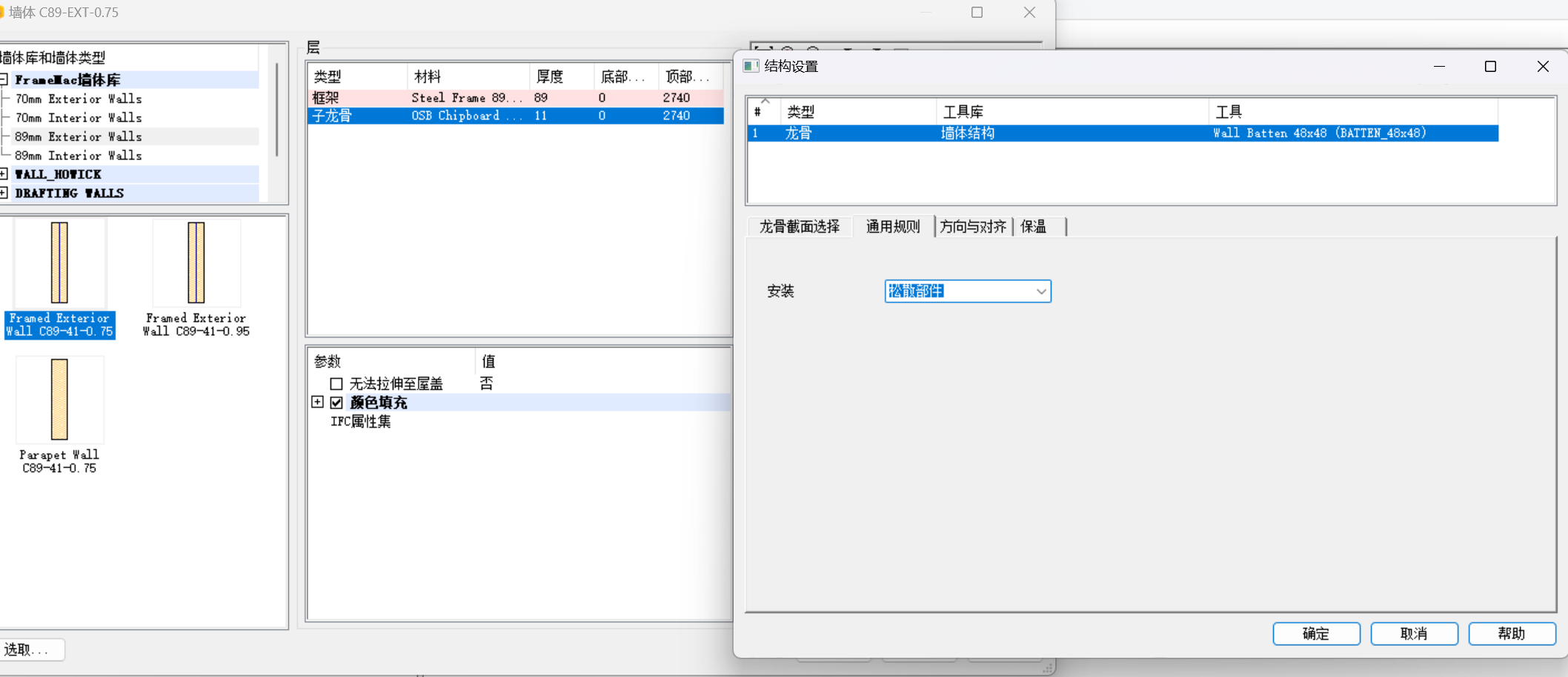This screenshot has width=1568, height=677.
Task: Click the 参数 column header
Action: click(391, 361)
